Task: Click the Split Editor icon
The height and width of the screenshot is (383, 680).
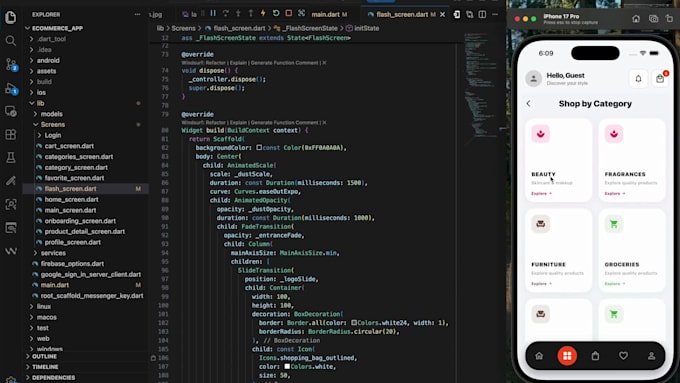Action: pyautogui.click(x=482, y=14)
